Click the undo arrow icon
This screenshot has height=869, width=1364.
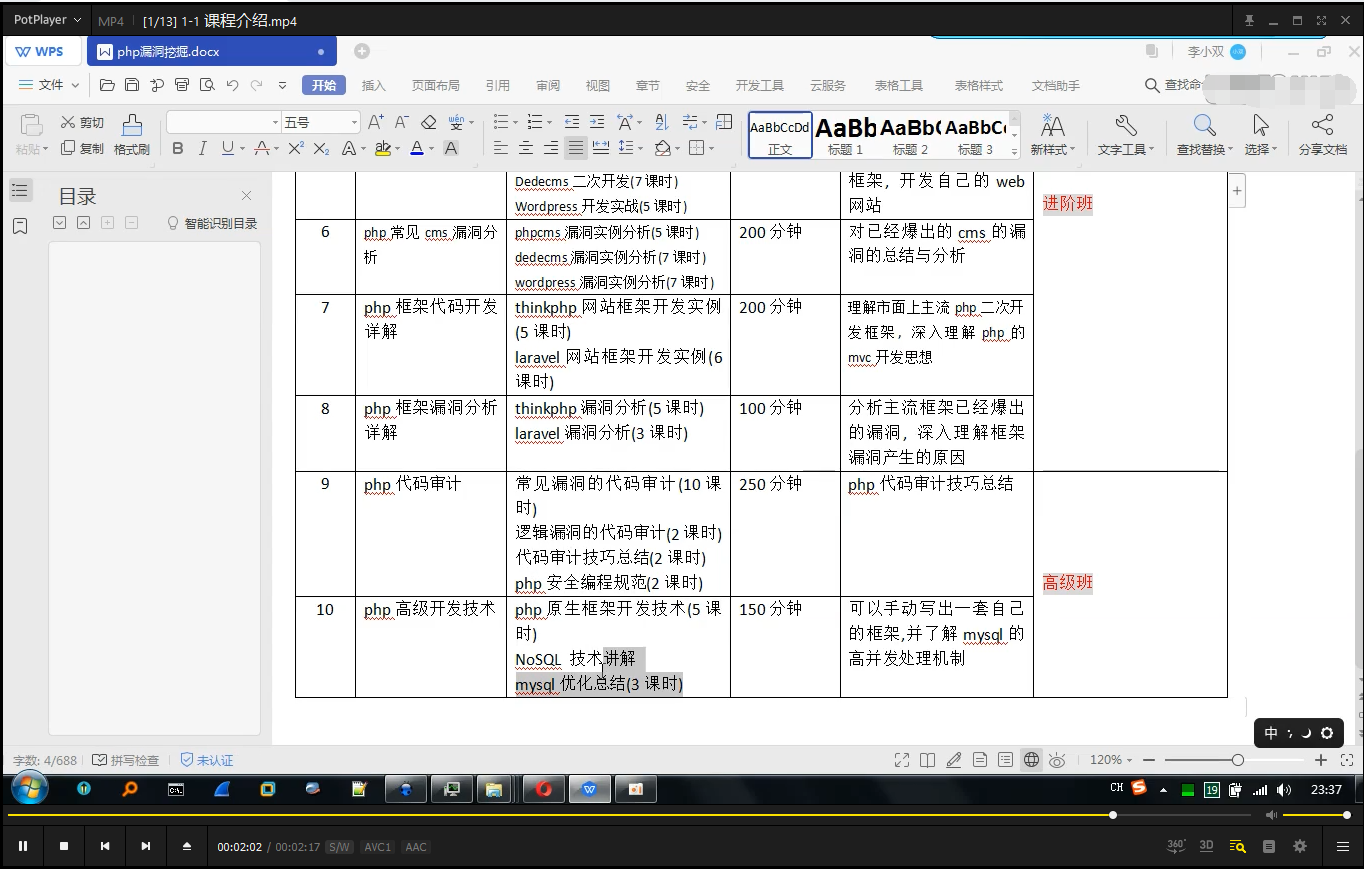point(232,85)
